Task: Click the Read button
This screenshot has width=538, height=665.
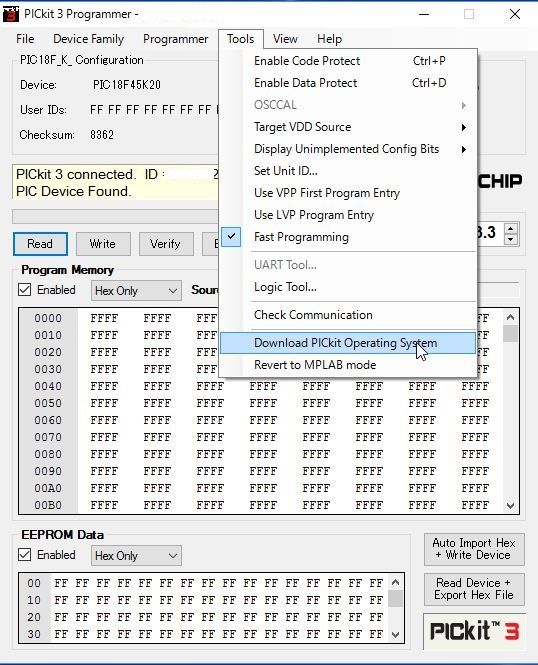Action: coord(40,244)
